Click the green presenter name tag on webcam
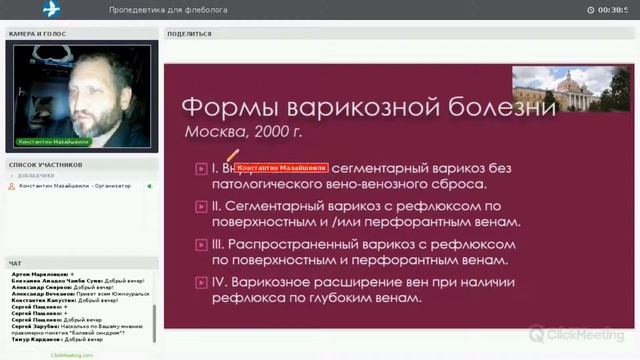The width and height of the screenshot is (640, 360). (53, 142)
